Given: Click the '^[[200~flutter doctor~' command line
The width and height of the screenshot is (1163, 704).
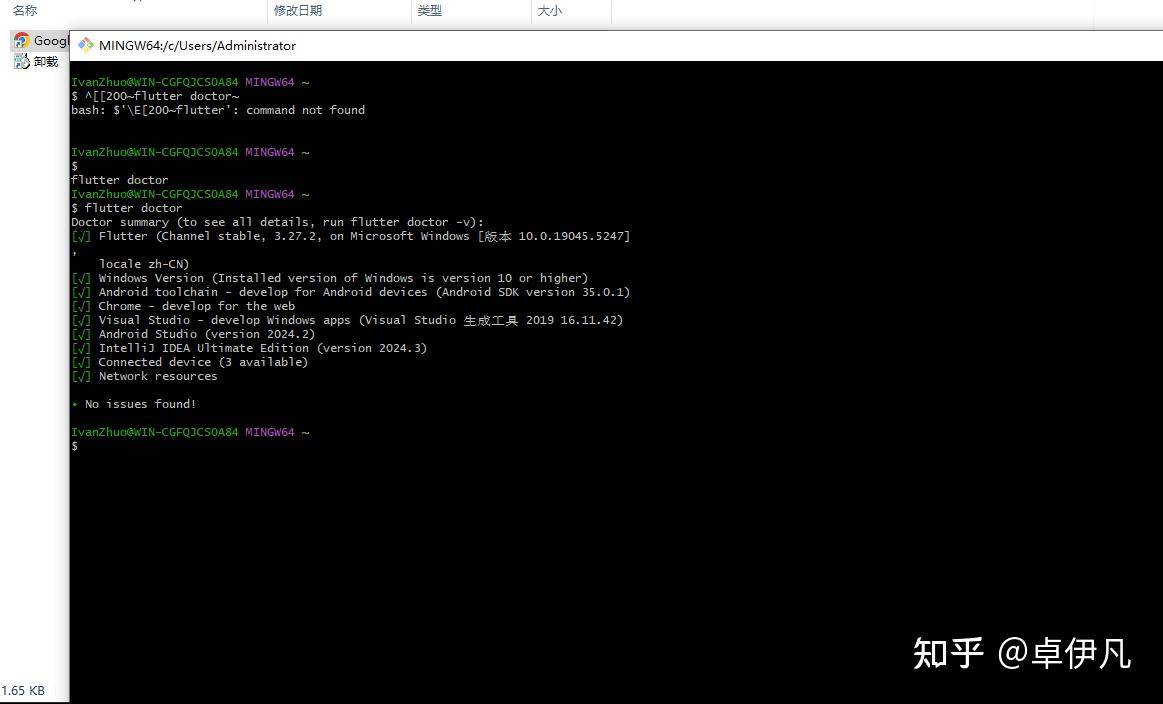Looking at the screenshot, I should [x=156, y=96].
